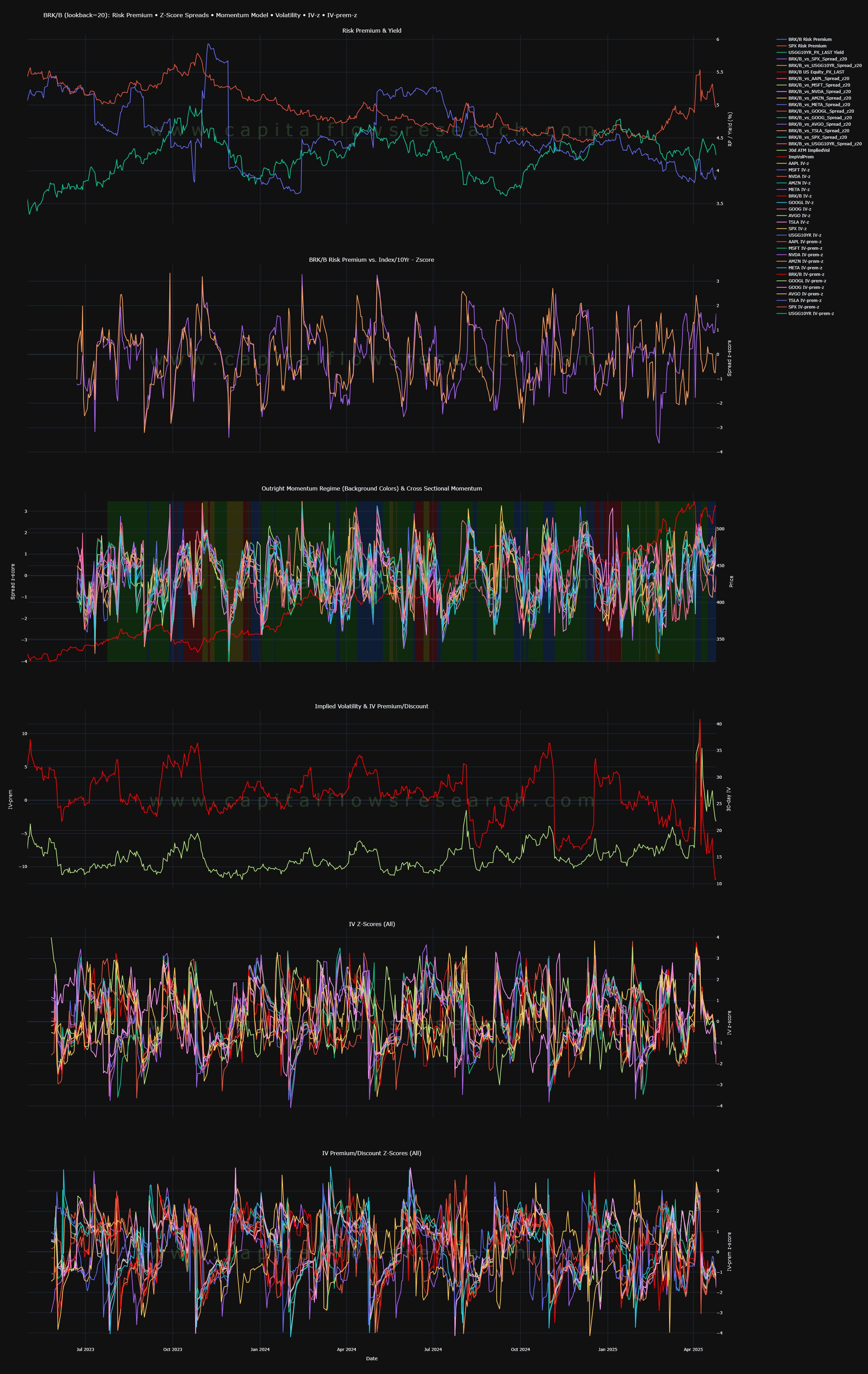868x1374 pixels.
Task: Hide BRK/B_vs_NVDA_Spread_z20 legend trace
Action: (x=814, y=91)
